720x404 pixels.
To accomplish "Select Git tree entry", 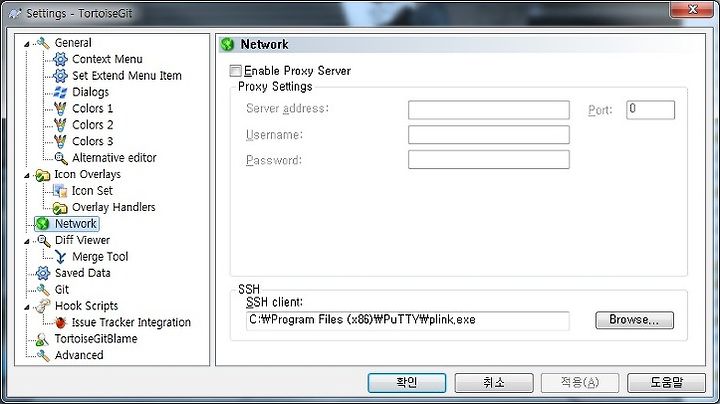I will point(62,290).
